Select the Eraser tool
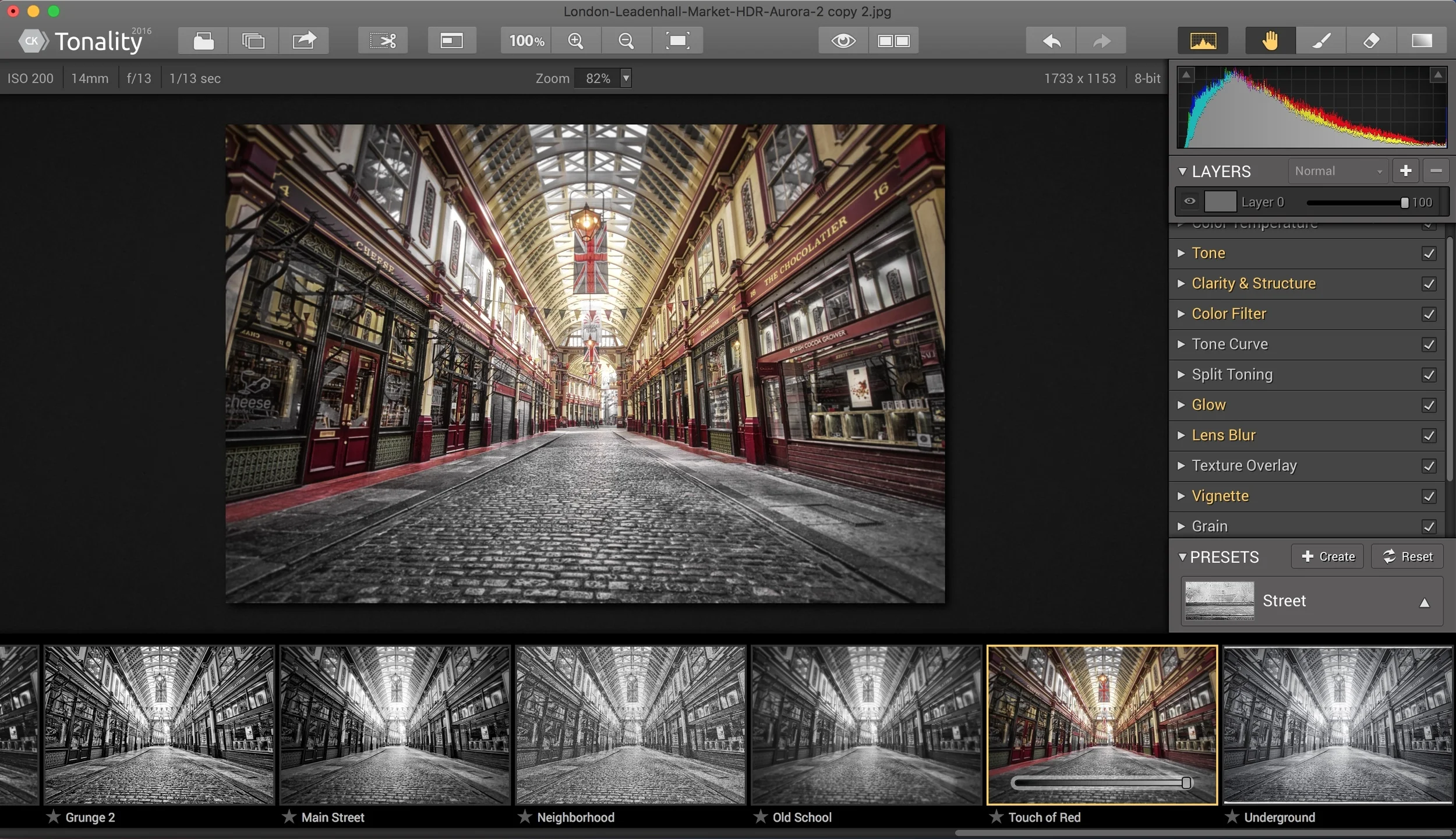The width and height of the screenshot is (1456, 839). [x=1372, y=41]
